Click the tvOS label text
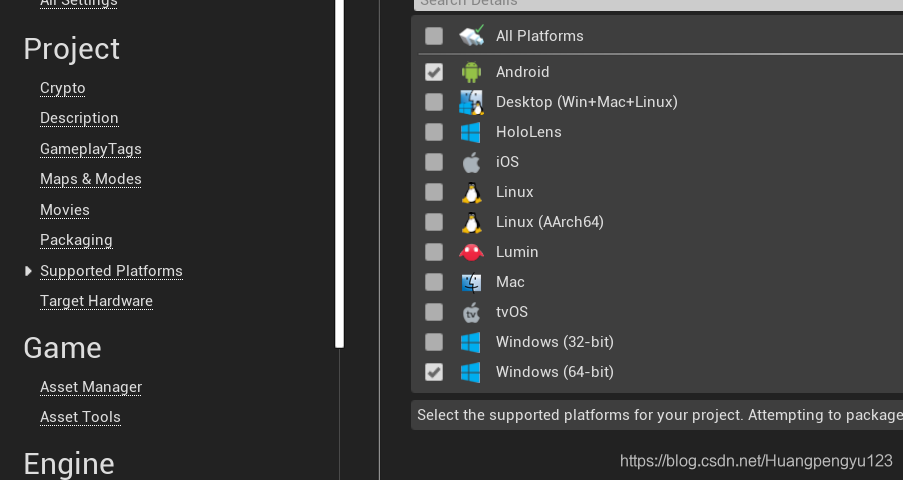903x480 pixels. point(512,312)
